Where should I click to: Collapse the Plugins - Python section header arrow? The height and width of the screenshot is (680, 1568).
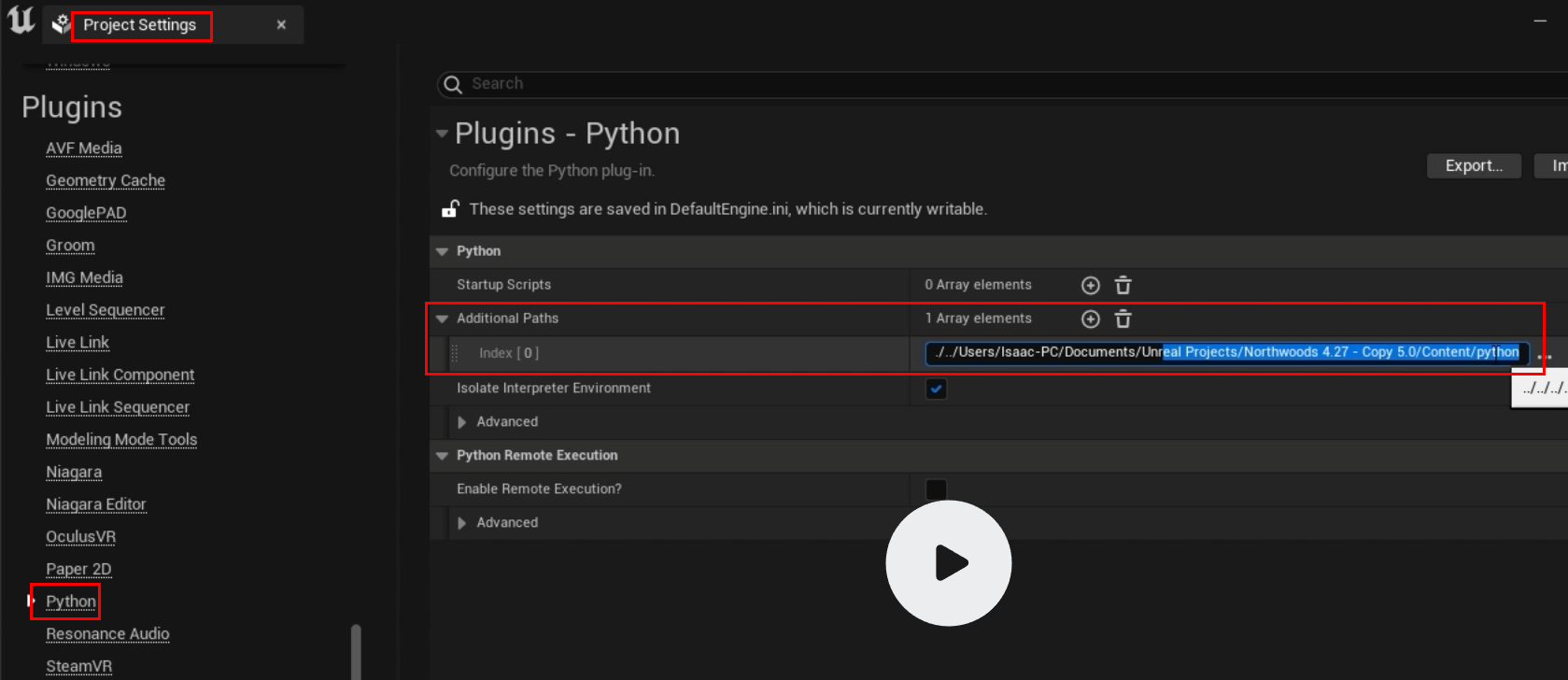442,134
